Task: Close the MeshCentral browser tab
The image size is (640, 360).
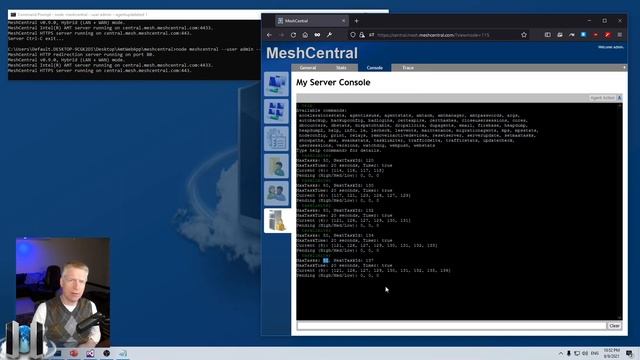Action: (343, 21)
